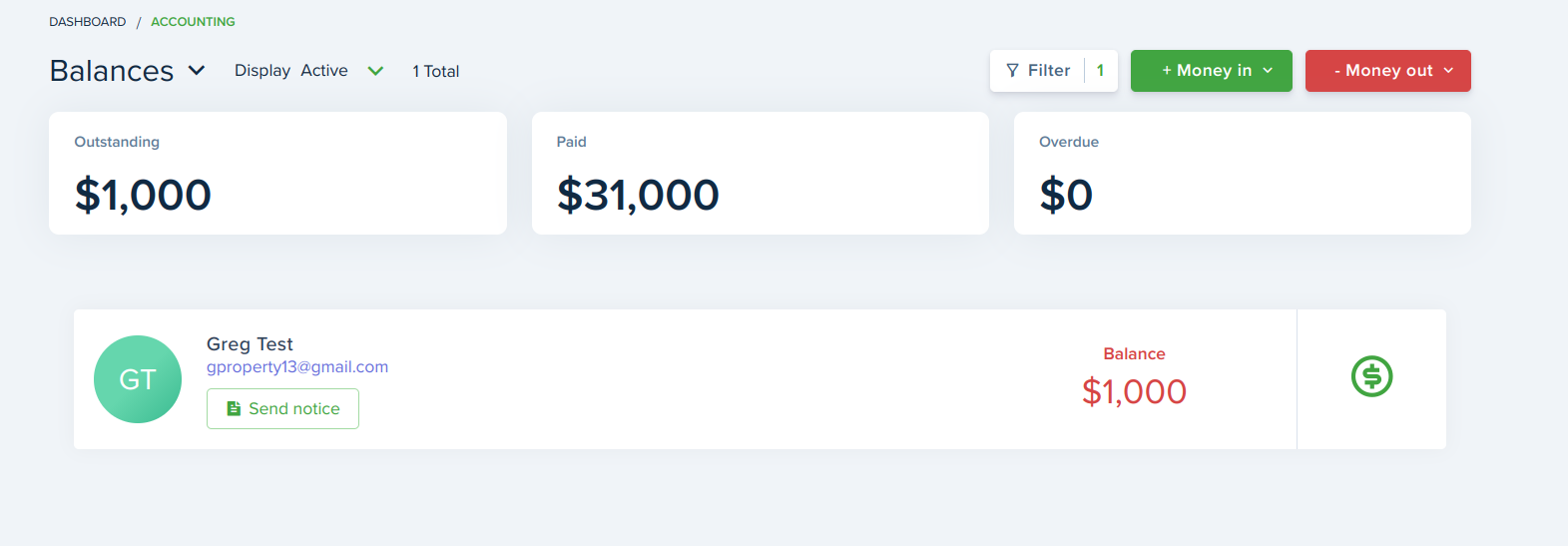Click the Greg Test tenant name
The height and width of the screenshot is (546, 1568).
[250, 343]
